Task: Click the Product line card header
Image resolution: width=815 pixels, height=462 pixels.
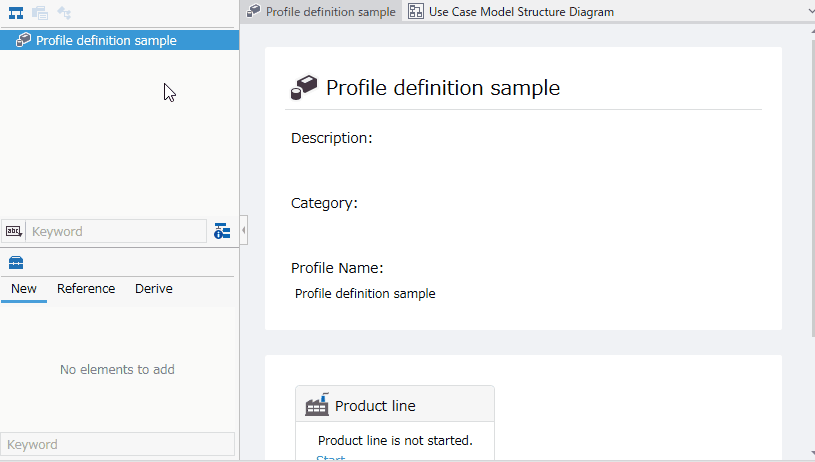Action: tap(395, 404)
